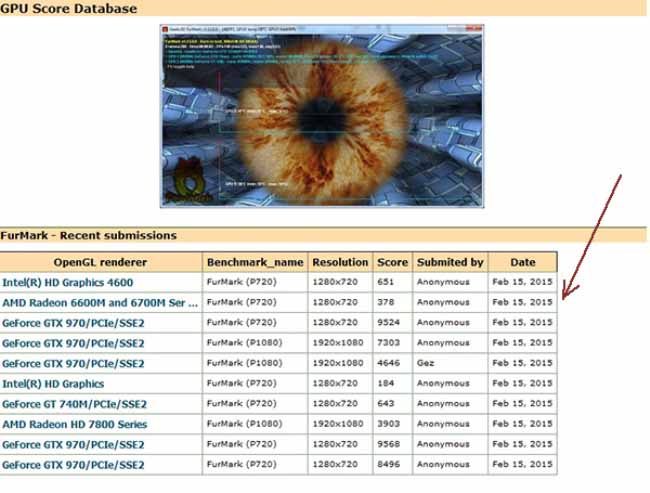The width and height of the screenshot is (650, 493).
Task: Click the FurMark eye screenshot thumbnail
Action: (318, 116)
